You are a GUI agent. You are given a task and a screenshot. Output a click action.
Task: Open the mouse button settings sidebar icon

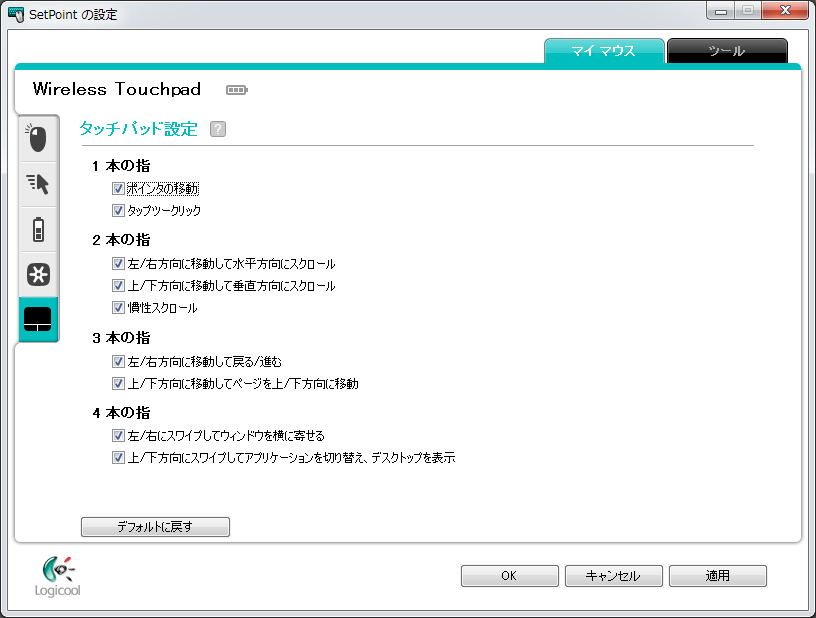38,138
